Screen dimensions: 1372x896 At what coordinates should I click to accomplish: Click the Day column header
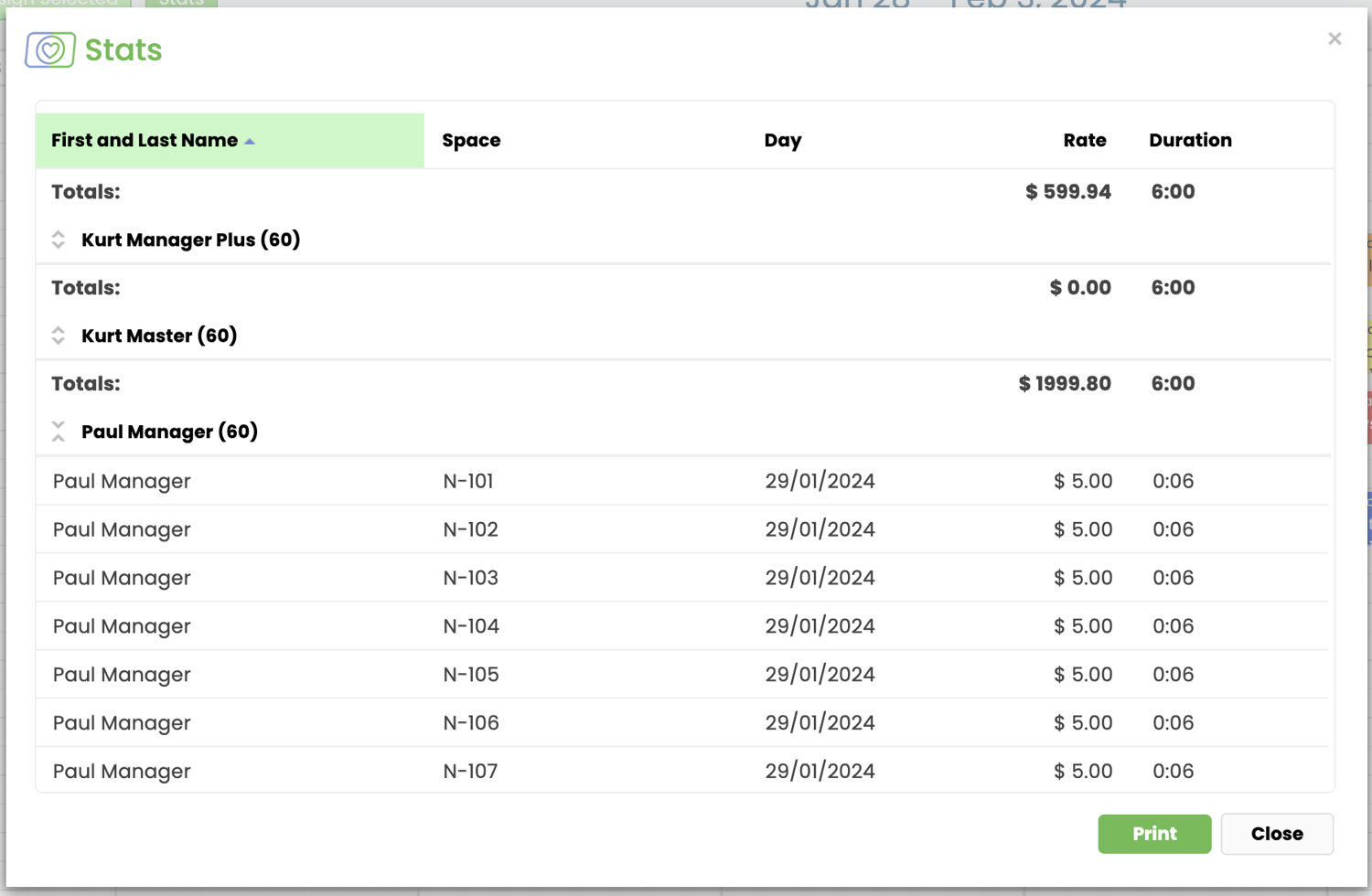click(x=783, y=140)
